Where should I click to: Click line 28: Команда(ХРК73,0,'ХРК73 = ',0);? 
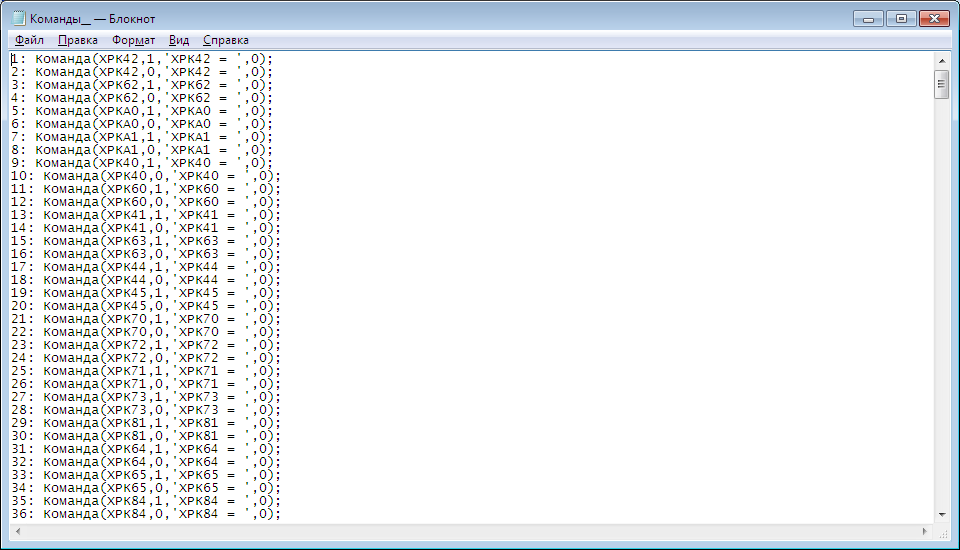coord(146,410)
